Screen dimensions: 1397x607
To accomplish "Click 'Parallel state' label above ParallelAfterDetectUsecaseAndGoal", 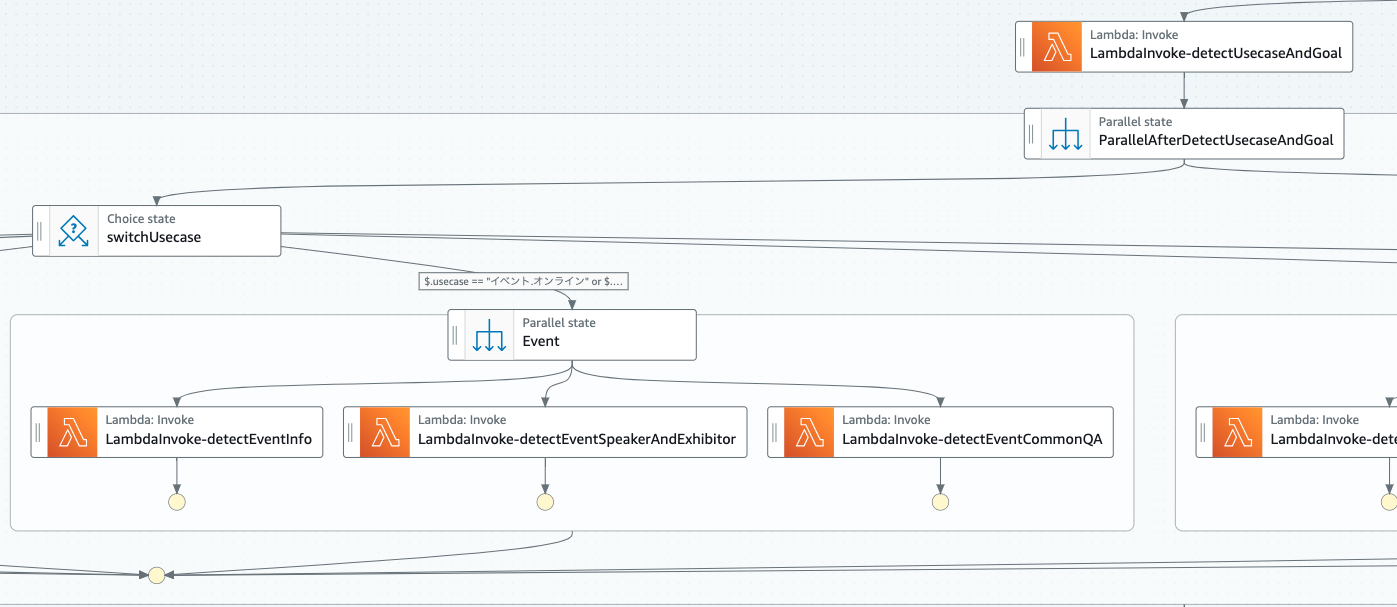I will coord(1135,122).
